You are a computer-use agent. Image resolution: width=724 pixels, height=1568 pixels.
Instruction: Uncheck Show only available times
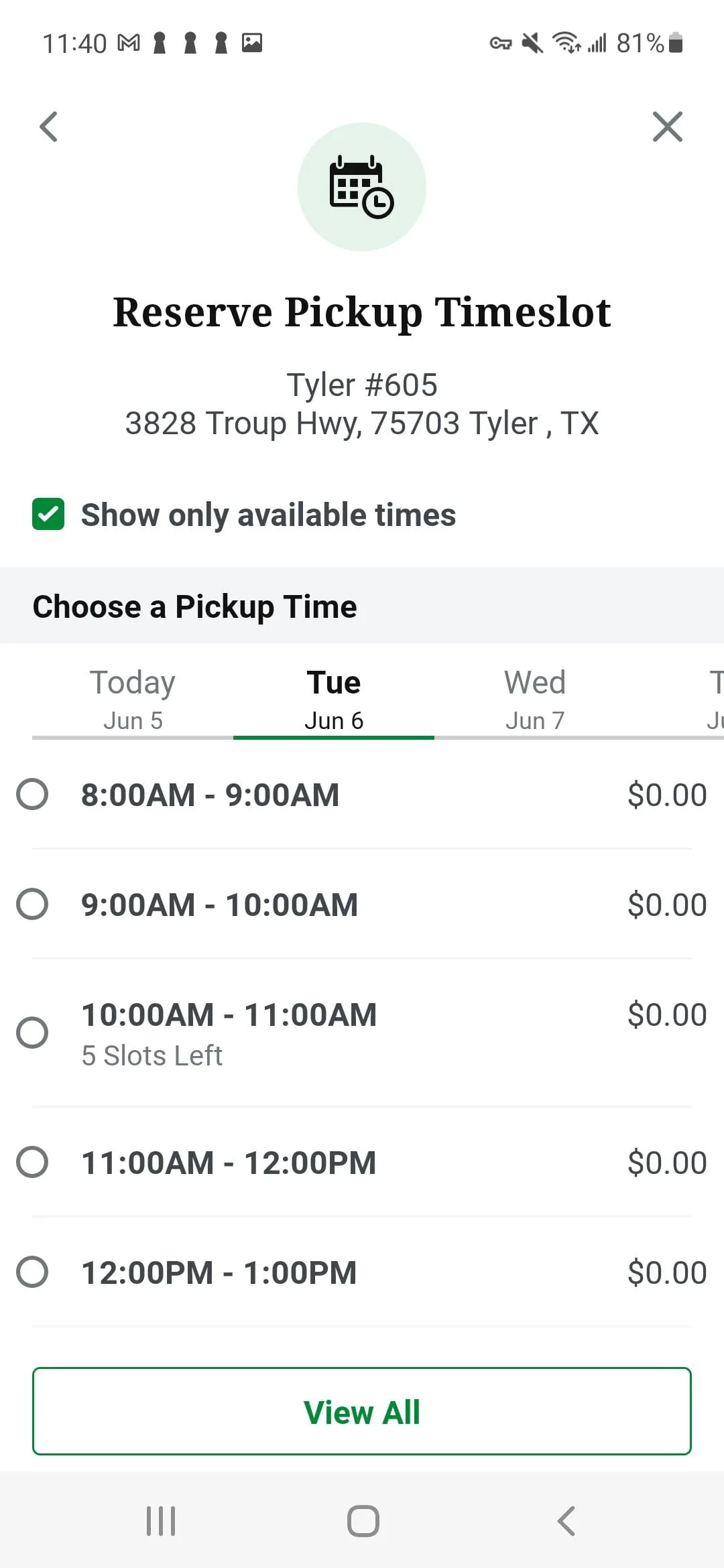coord(48,515)
